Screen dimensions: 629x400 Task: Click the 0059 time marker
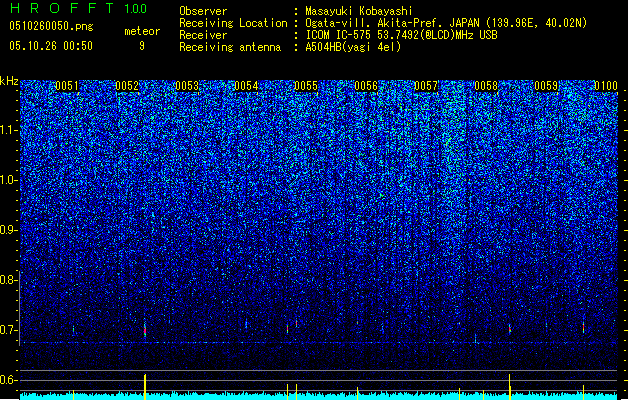coord(546,86)
